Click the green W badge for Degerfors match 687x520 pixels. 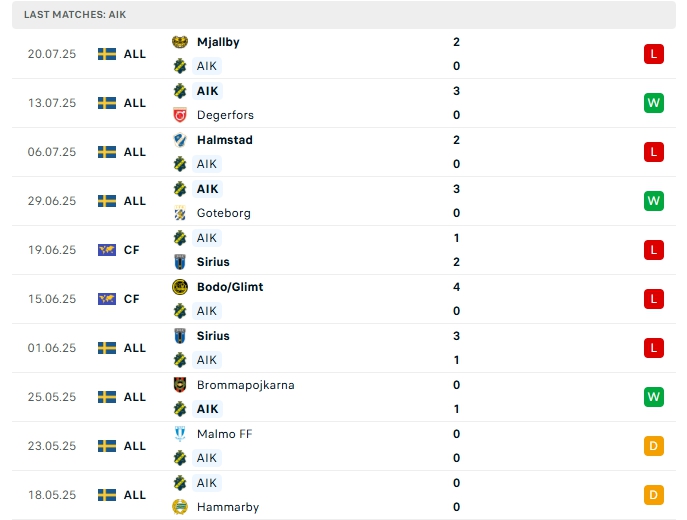click(654, 103)
